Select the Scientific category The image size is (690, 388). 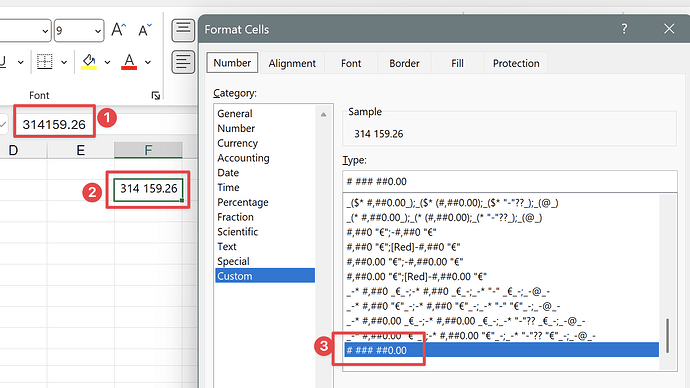point(265,232)
